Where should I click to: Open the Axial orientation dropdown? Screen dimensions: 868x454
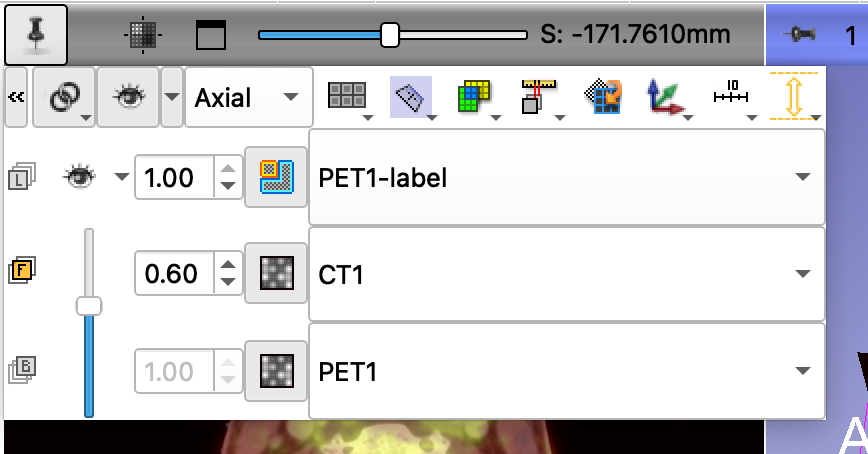point(249,97)
